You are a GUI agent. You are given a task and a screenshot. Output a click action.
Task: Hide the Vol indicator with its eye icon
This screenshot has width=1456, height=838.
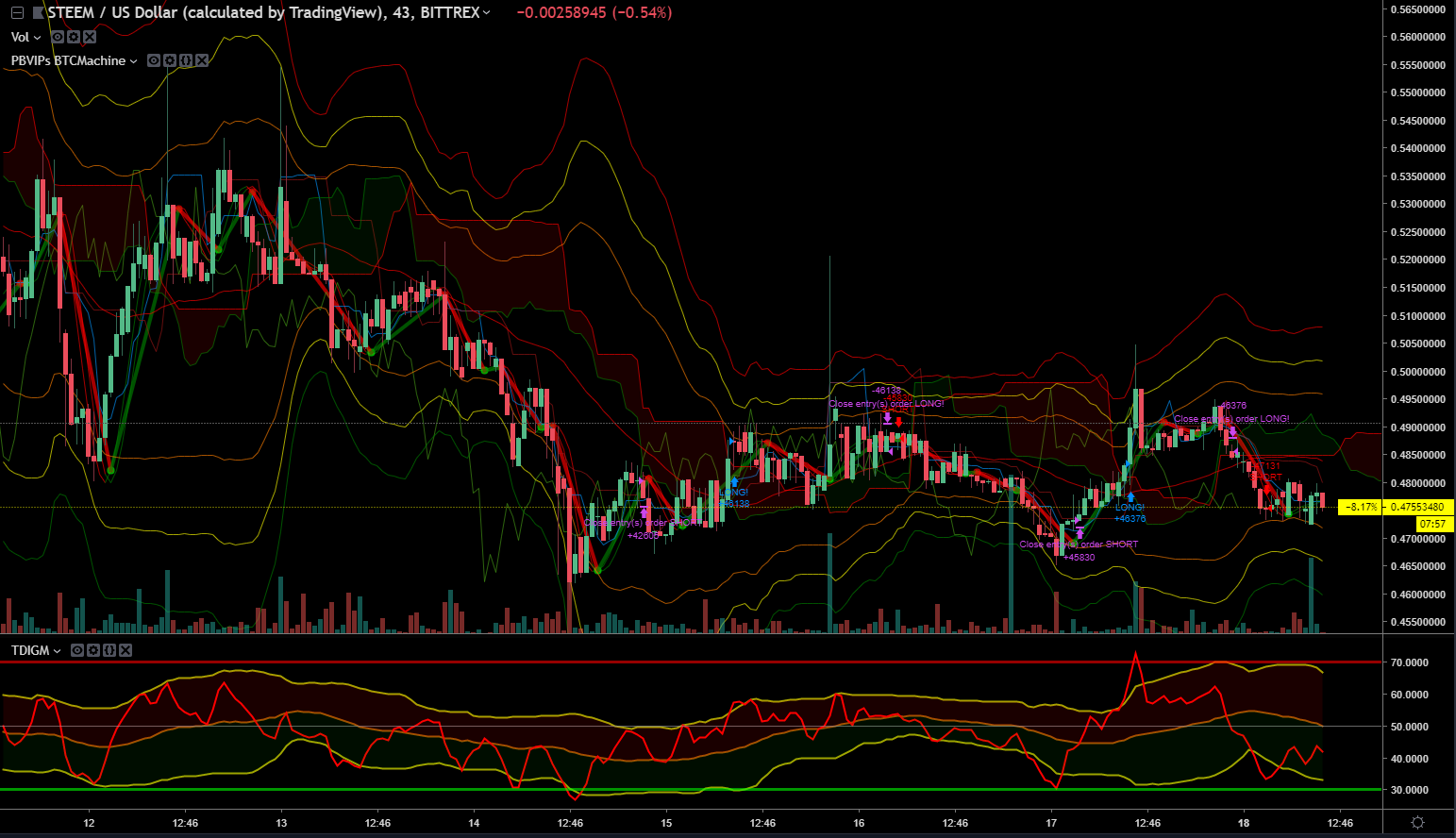point(58,37)
